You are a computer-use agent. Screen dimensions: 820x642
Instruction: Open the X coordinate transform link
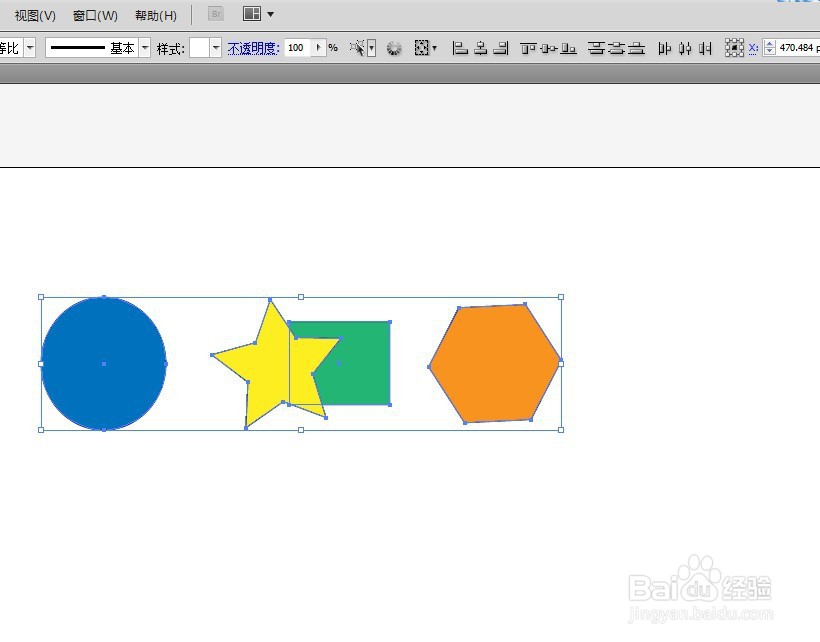pos(753,48)
